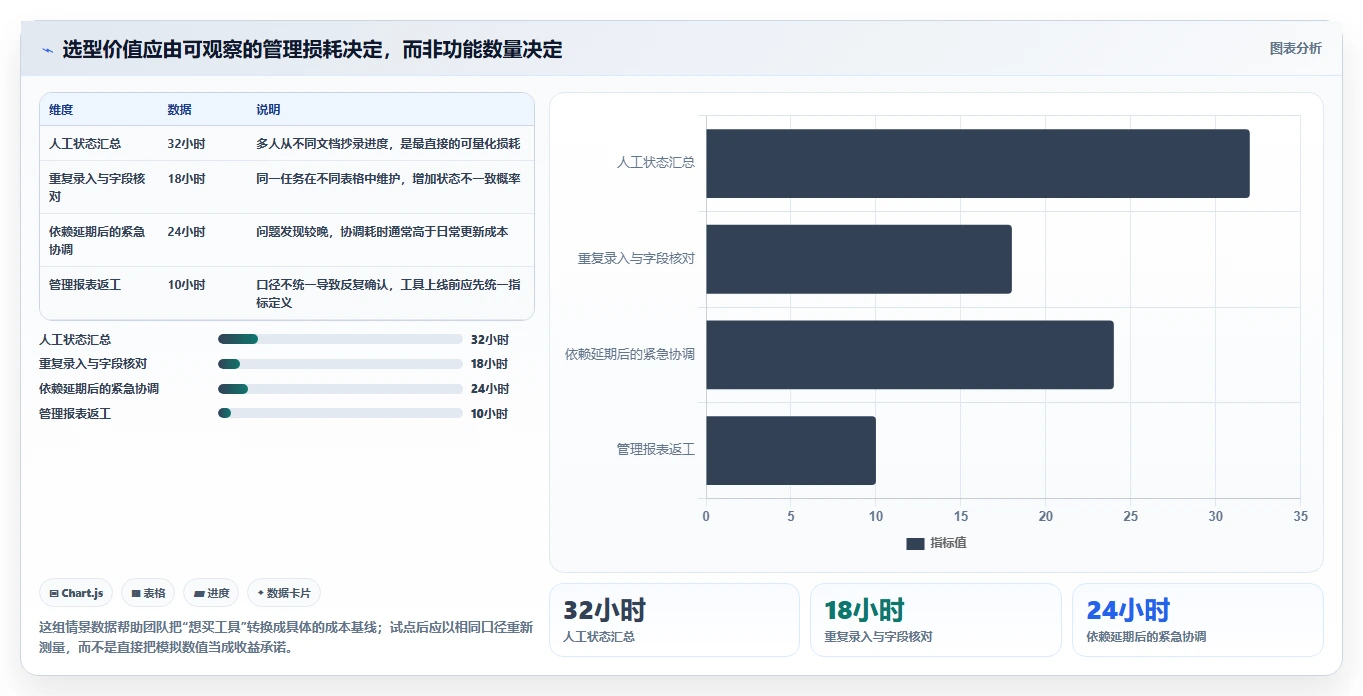
Task: Select the 进度 tag chip
Action: (x=211, y=593)
